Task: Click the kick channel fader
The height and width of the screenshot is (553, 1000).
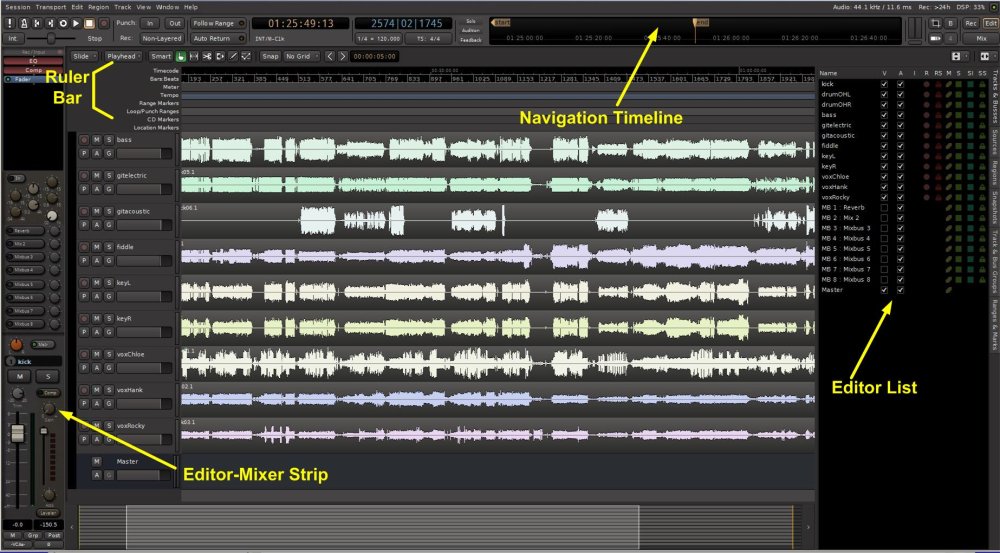Action: point(18,434)
